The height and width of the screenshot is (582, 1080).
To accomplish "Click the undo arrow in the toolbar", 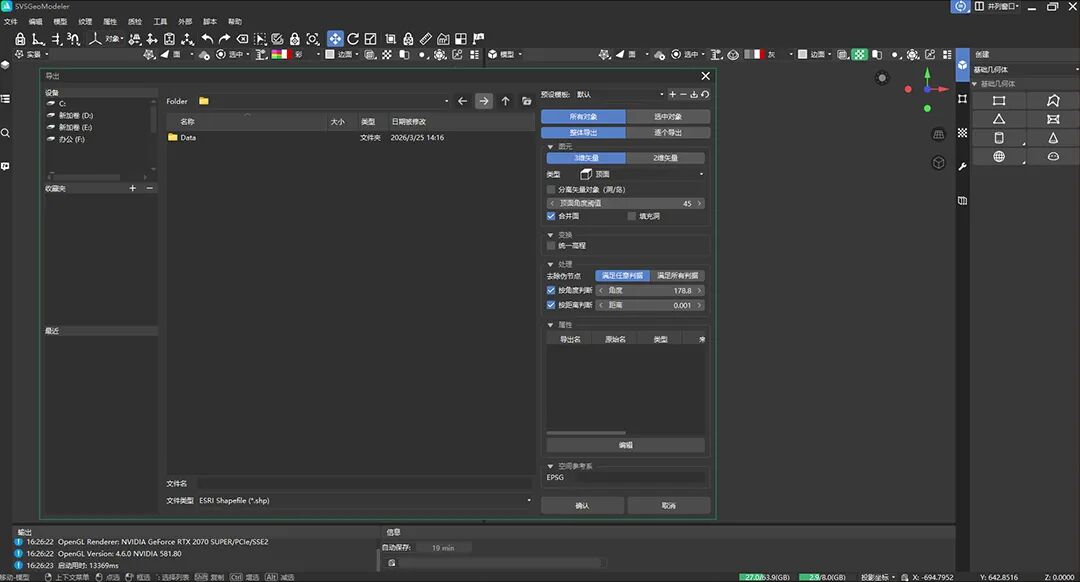I will [x=207, y=38].
